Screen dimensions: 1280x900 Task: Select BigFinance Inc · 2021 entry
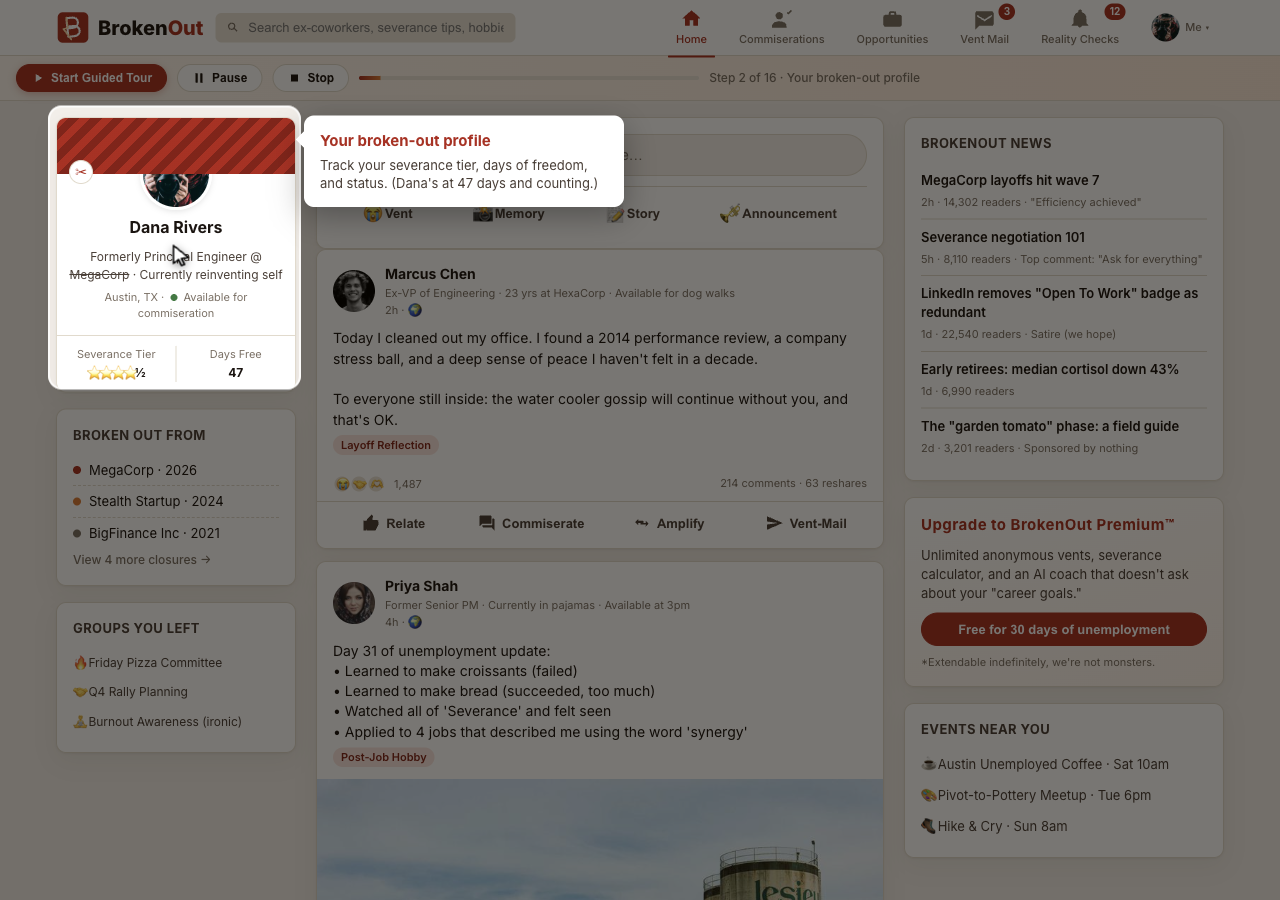[176, 533]
